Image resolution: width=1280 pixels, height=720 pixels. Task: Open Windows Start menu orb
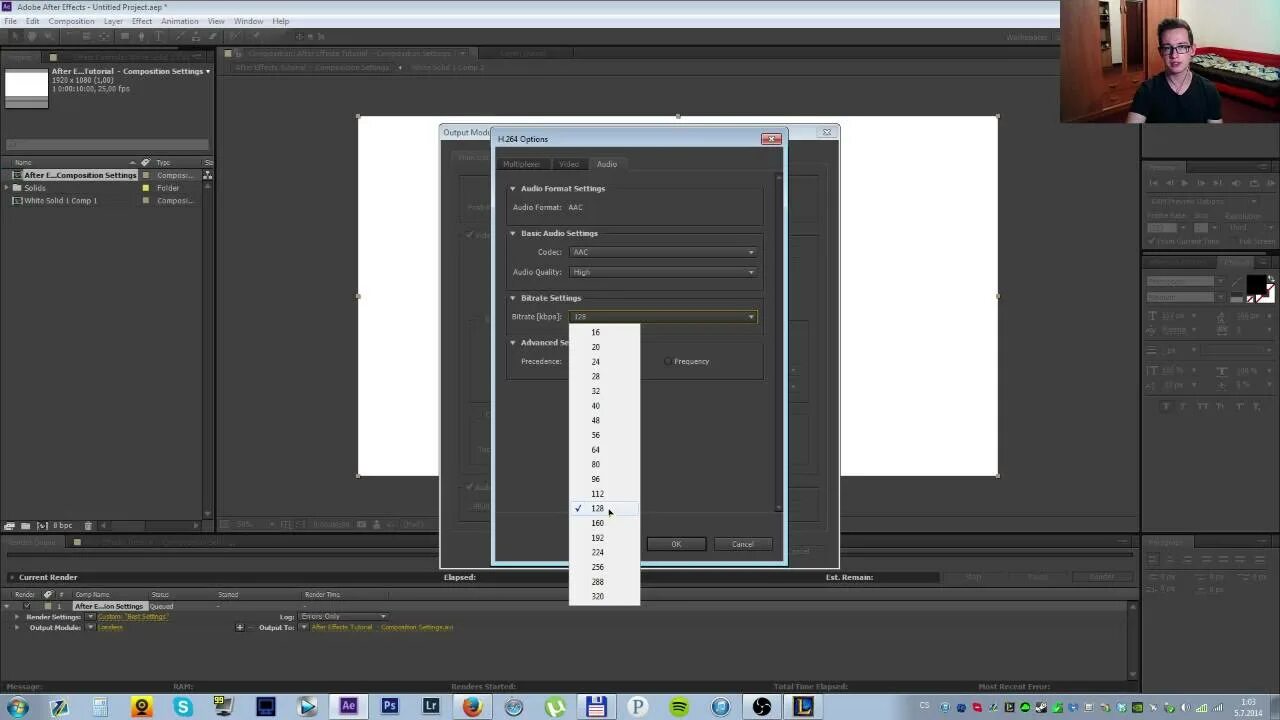coord(17,707)
